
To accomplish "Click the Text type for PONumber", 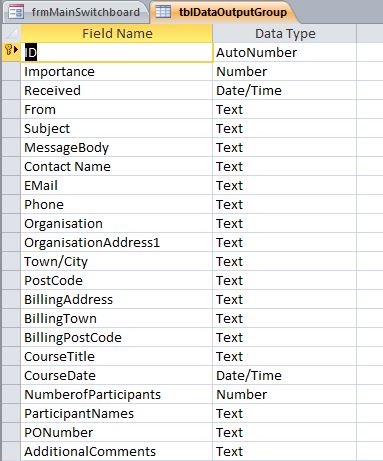I will (284, 432).
